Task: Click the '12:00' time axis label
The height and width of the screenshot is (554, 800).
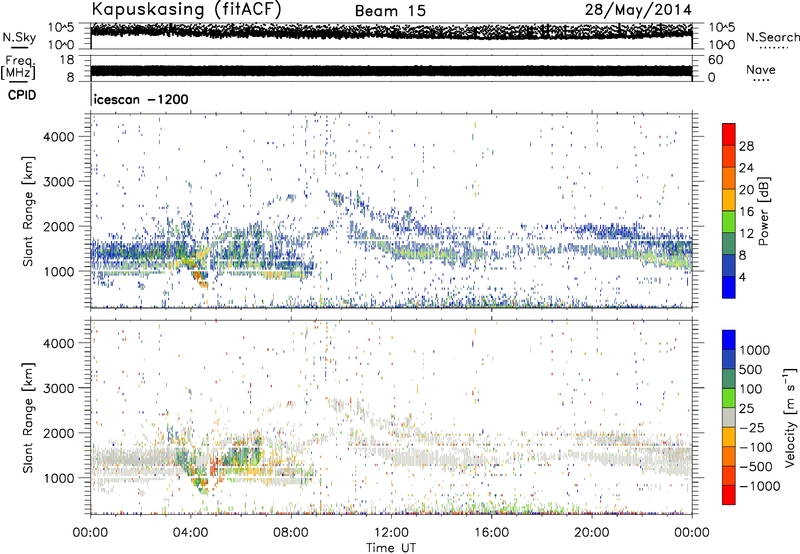Action: pos(391,533)
